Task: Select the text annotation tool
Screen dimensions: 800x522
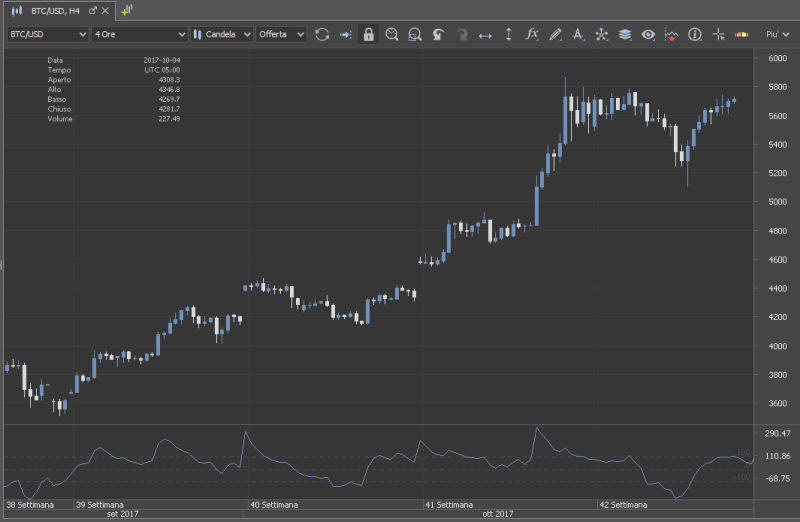Action: (x=578, y=34)
